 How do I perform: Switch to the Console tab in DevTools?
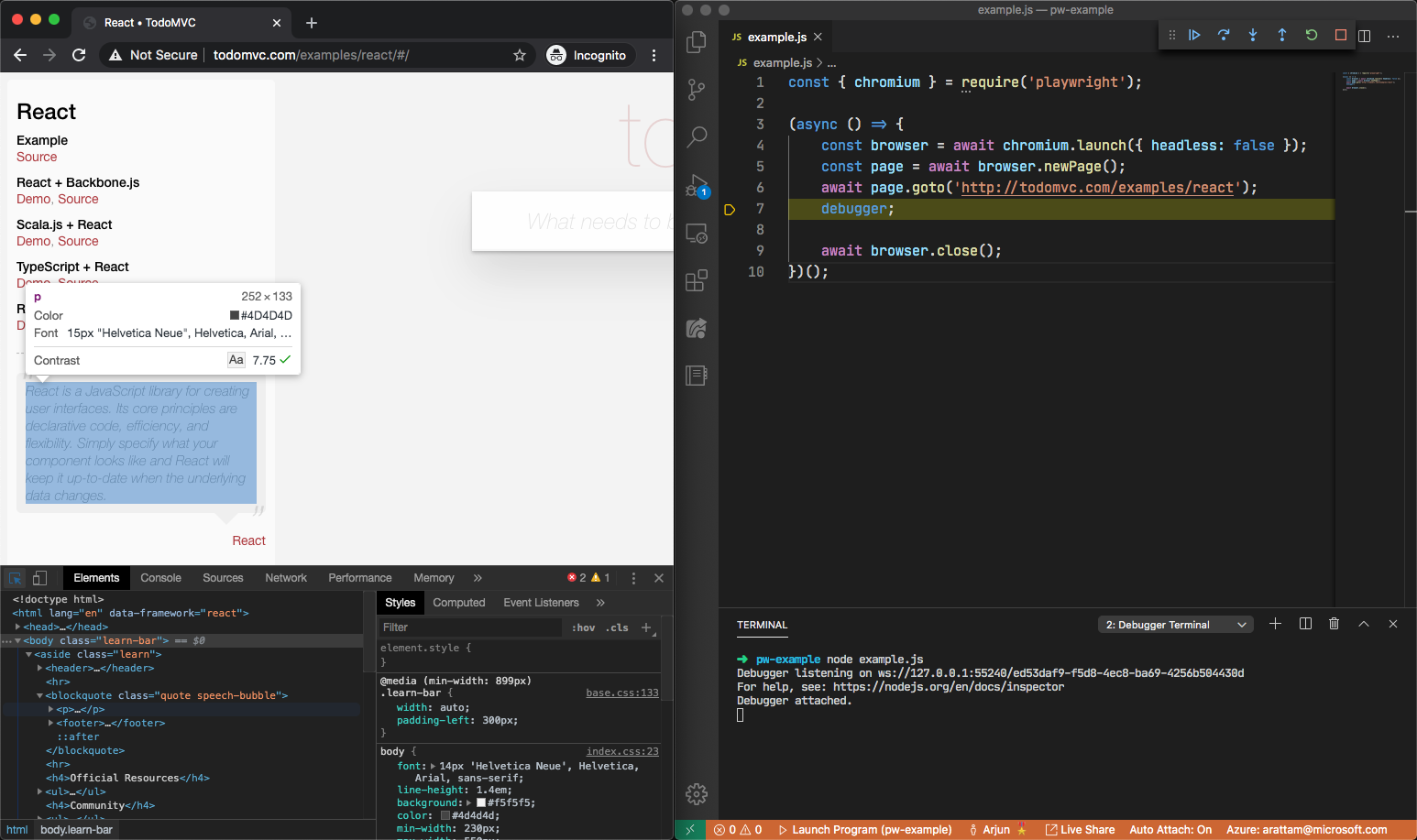point(160,578)
